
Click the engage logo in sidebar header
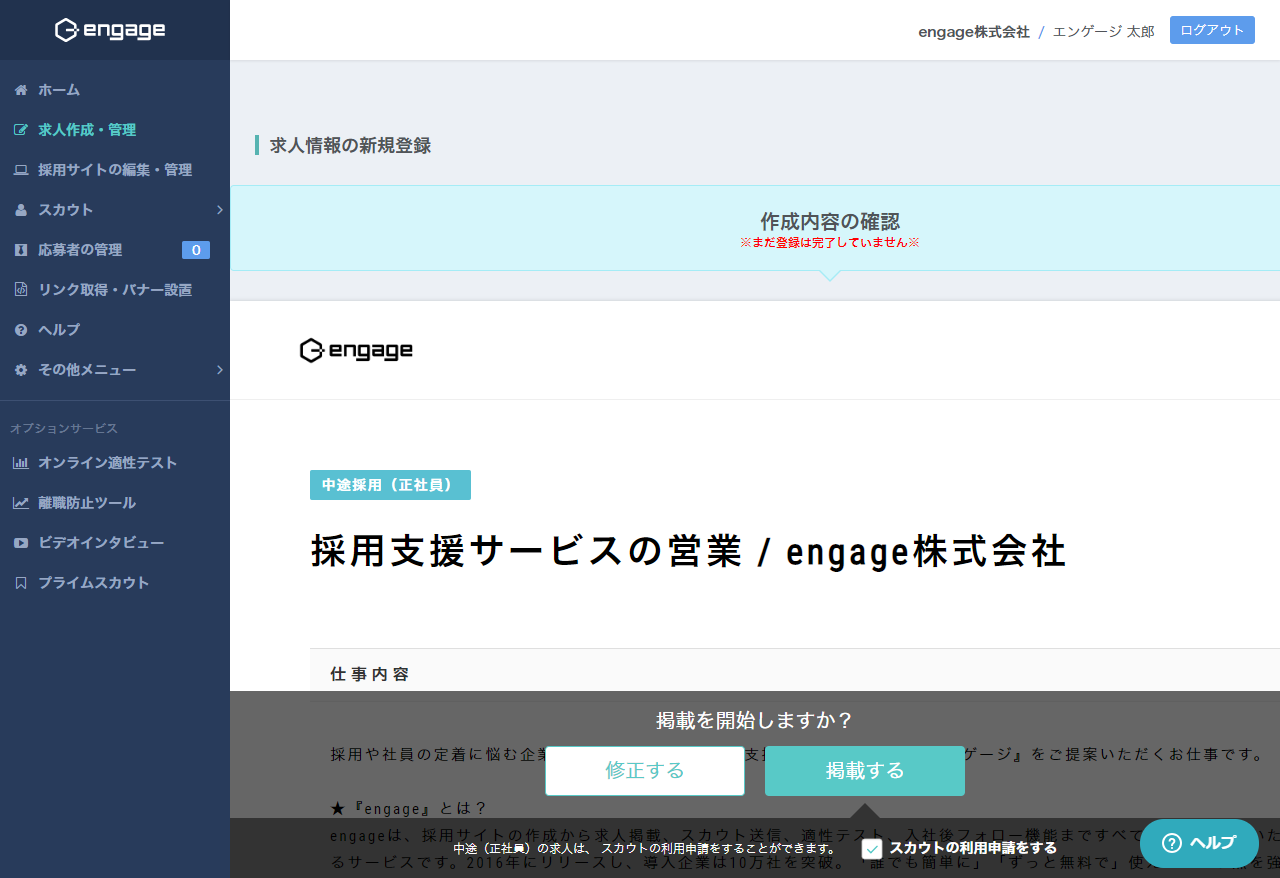pyautogui.click(x=110, y=30)
